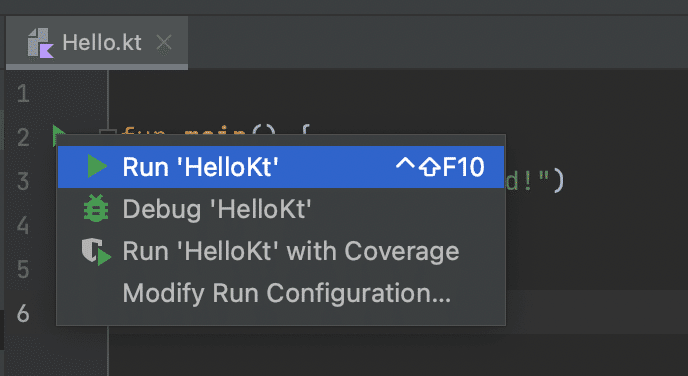Switch to the Hello.kt tab
This screenshot has width=688, height=376.
pos(97,43)
